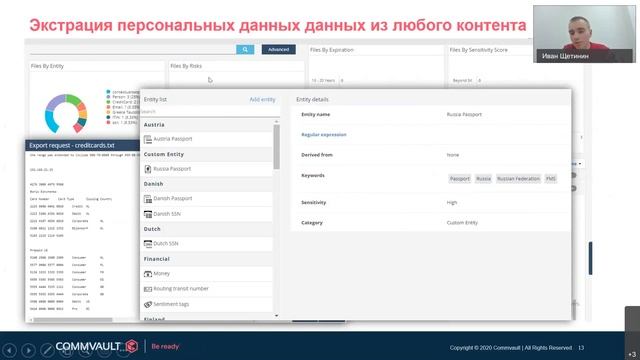This screenshot has height=360, width=640.
Task: Click the Commvault logo in footer
Action: pos(97,347)
